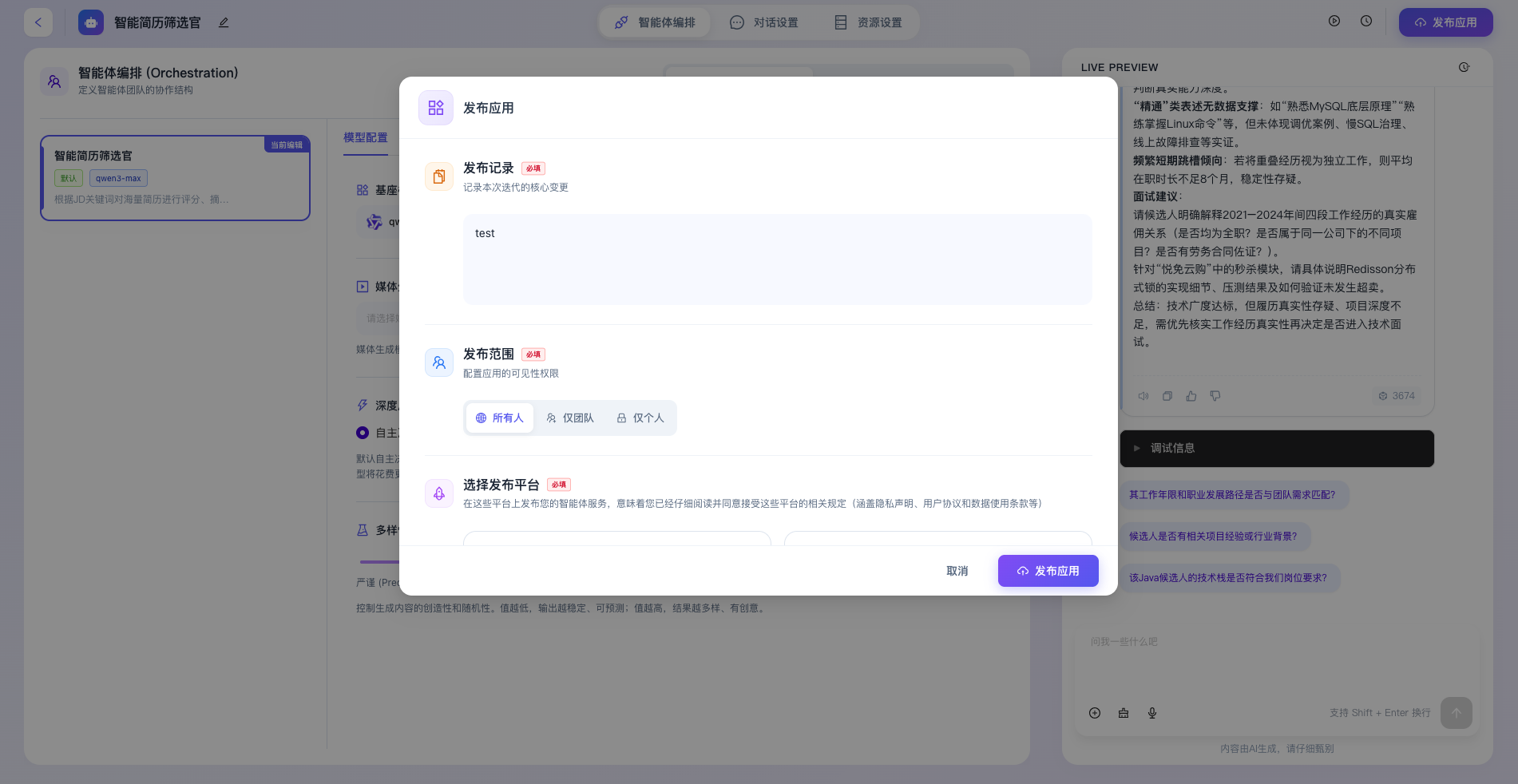Click the thumbs up icon under the reply
1518x784 pixels.
pyautogui.click(x=1191, y=396)
